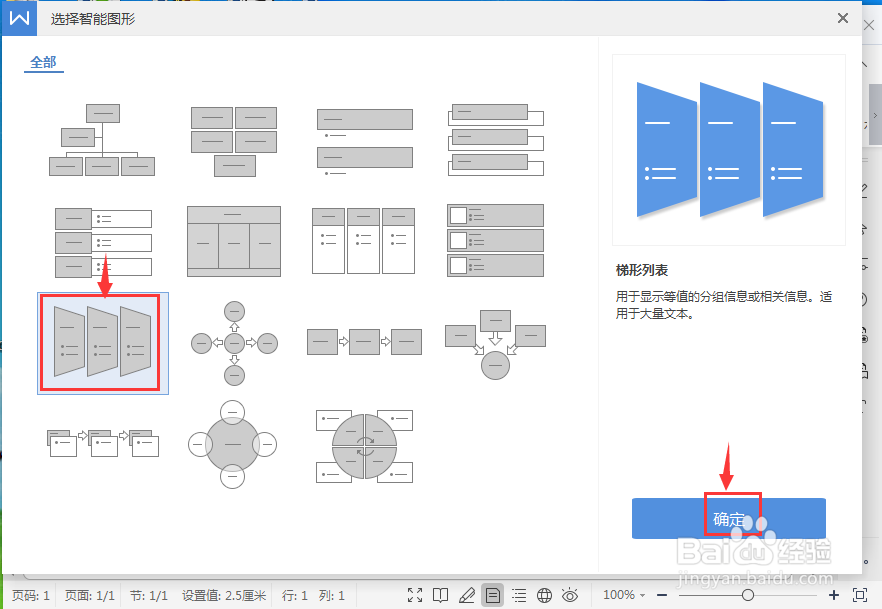Switch to reading layout view icon
The width and height of the screenshot is (882, 609).
[440, 595]
